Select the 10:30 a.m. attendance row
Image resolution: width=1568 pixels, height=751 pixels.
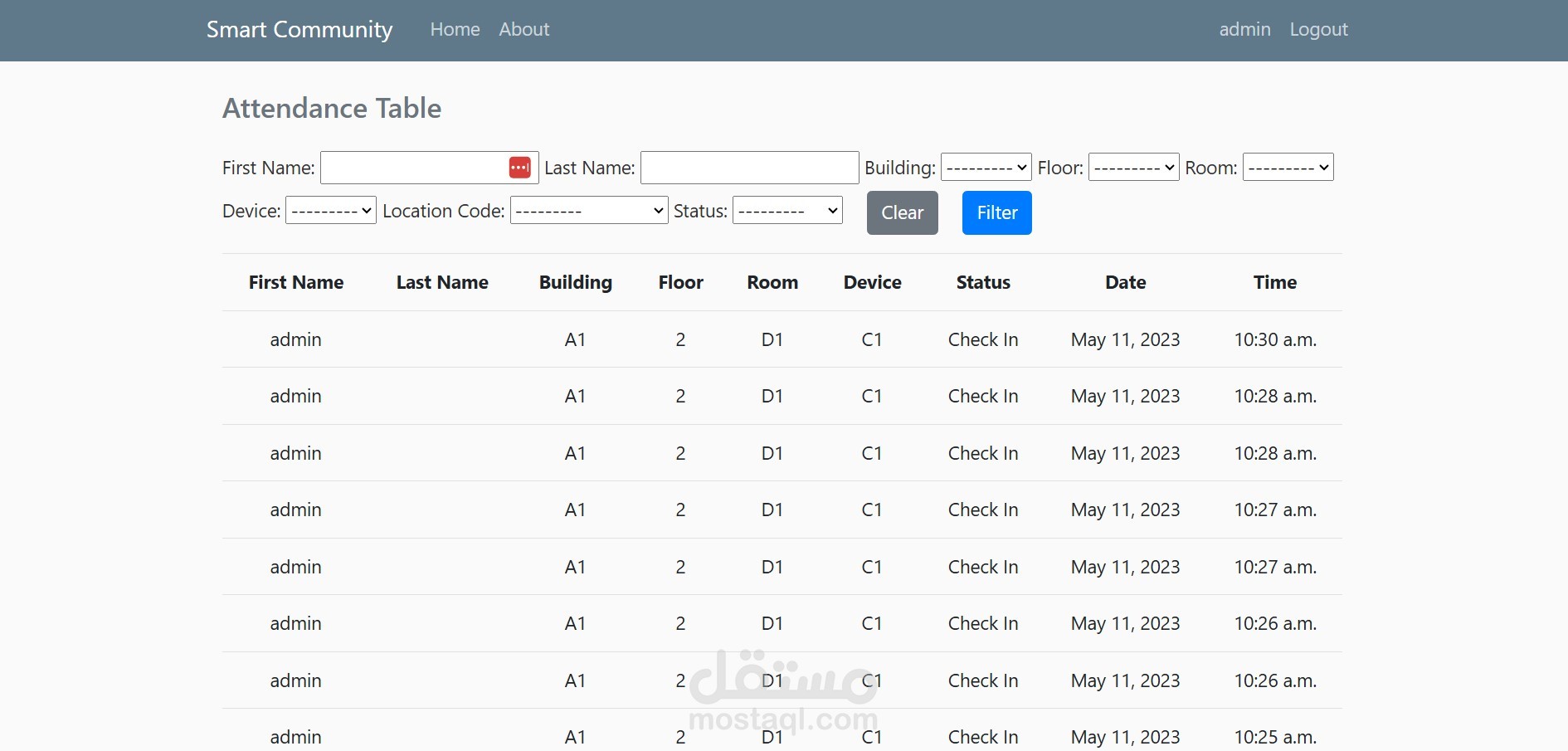pyautogui.click(x=782, y=339)
